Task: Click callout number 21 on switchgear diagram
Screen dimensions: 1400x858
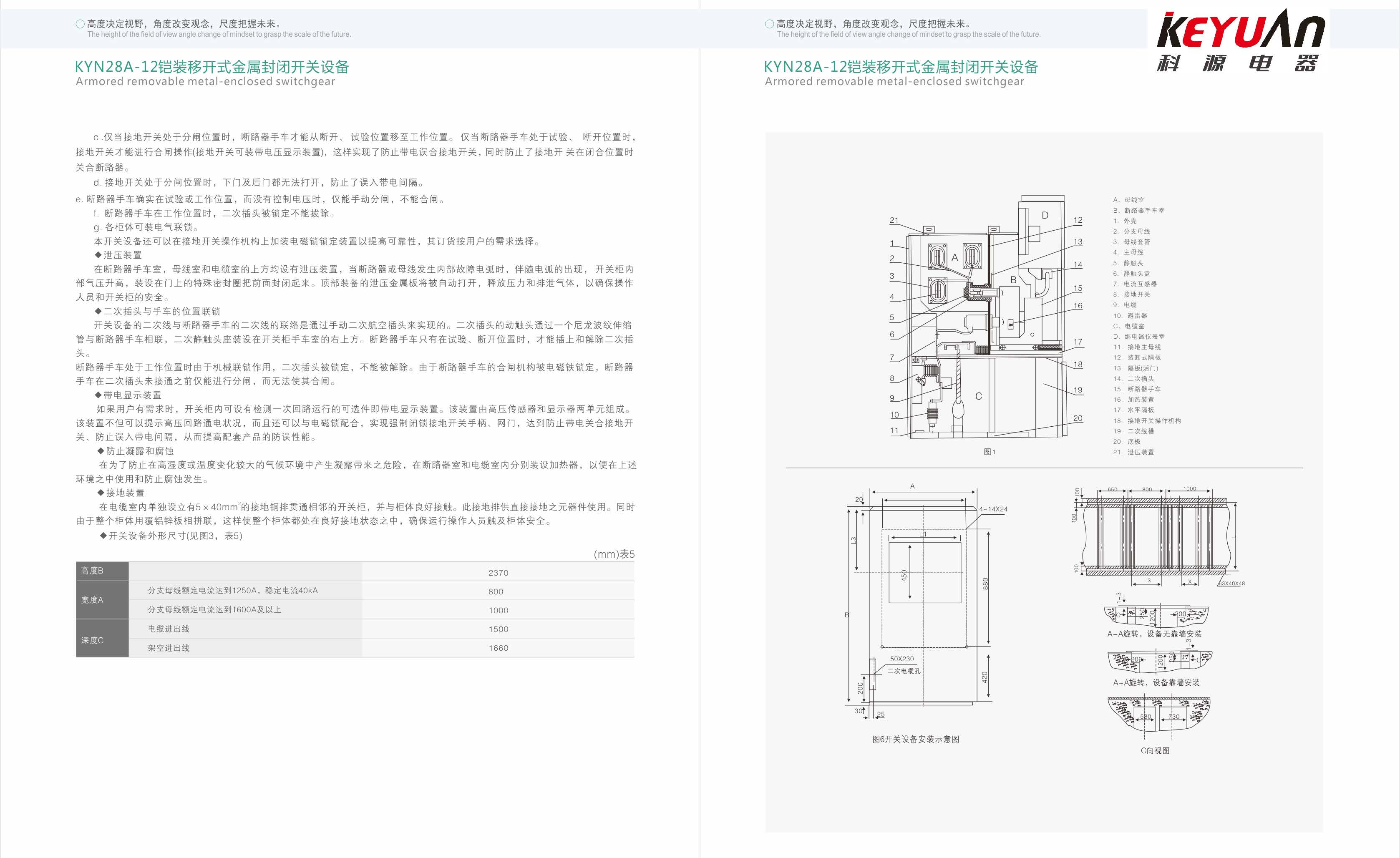Action: 894,221
